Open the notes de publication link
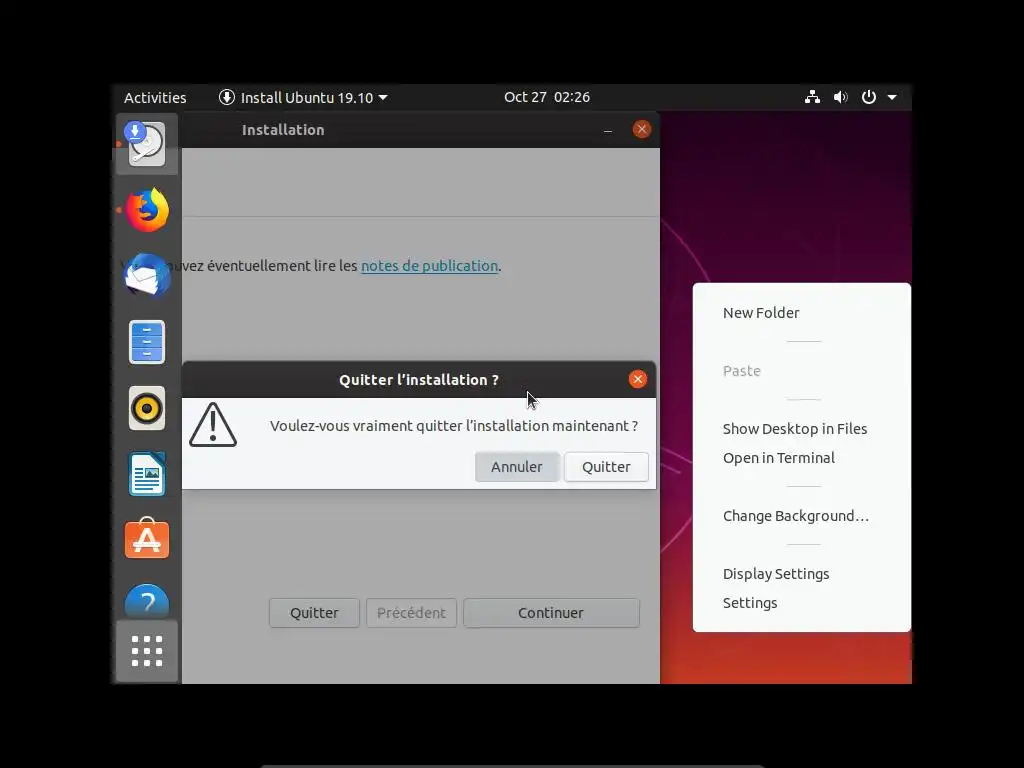The image size is (1024, 768). 430,266
